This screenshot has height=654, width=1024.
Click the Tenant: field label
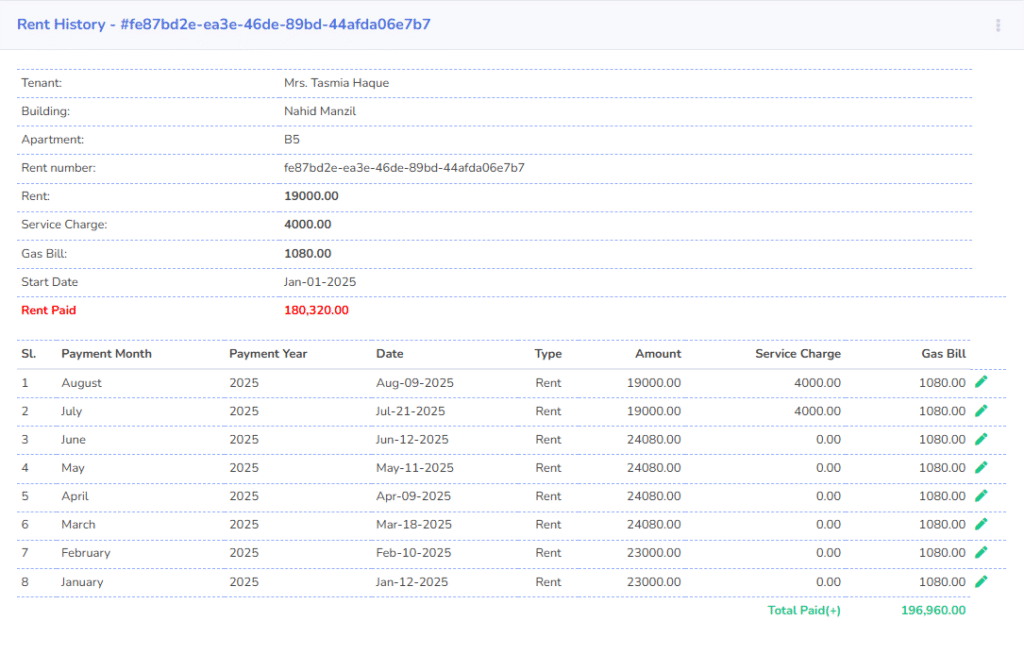pos(42,83)
